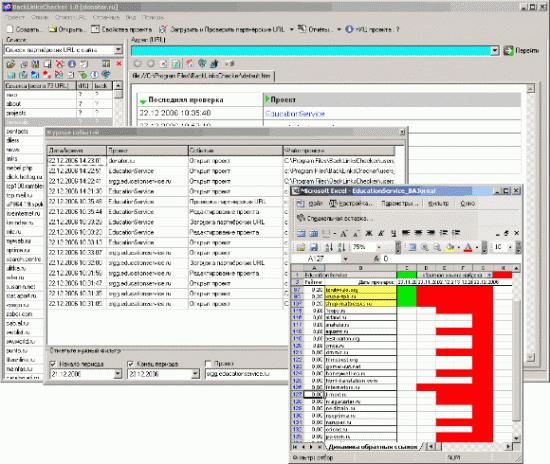Click Загрузить и Проверить партнёрские URL
The width and height of the screenshot is (550, 464).
pos(222,29)
